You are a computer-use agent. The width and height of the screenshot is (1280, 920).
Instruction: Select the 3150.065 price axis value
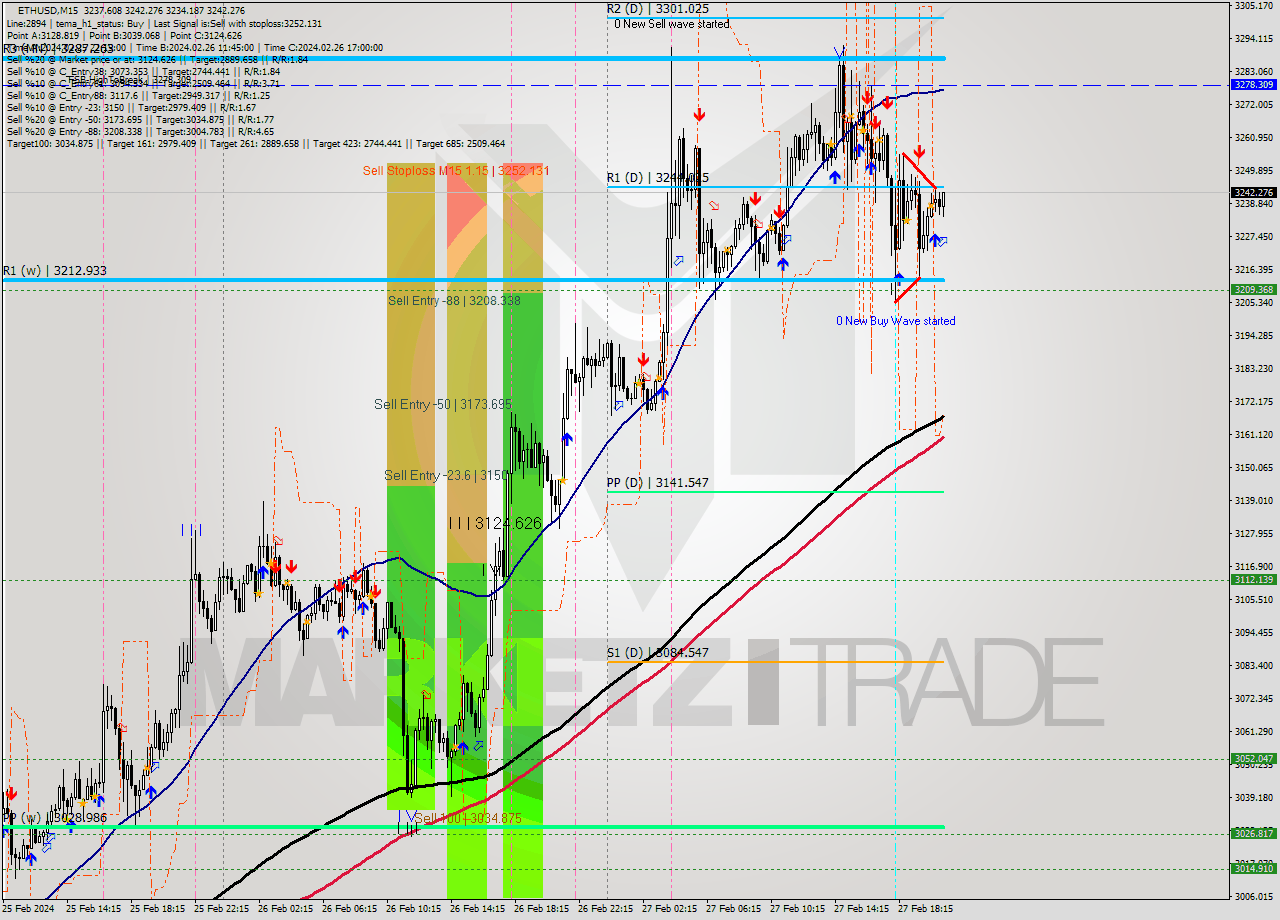1253,467
